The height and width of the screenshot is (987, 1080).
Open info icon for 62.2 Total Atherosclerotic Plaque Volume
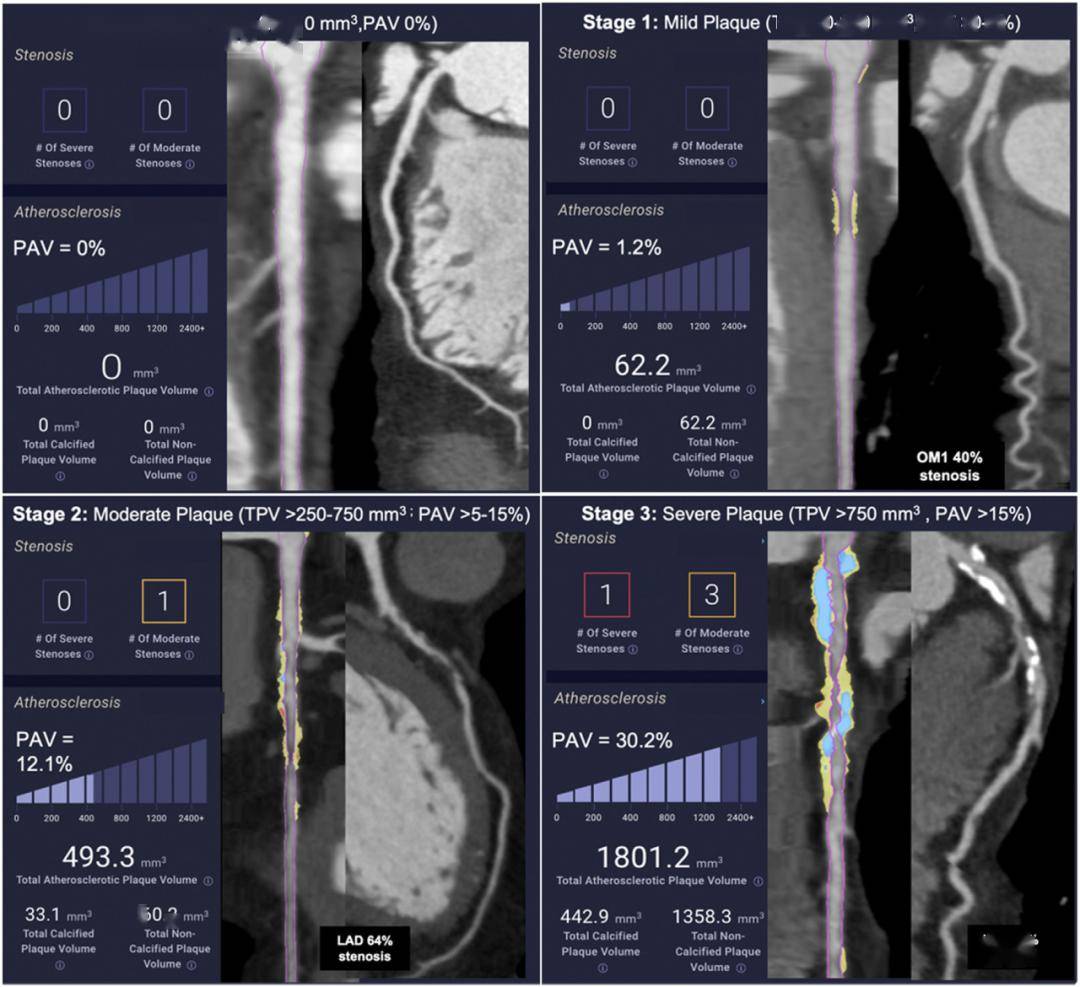[751, 389]
